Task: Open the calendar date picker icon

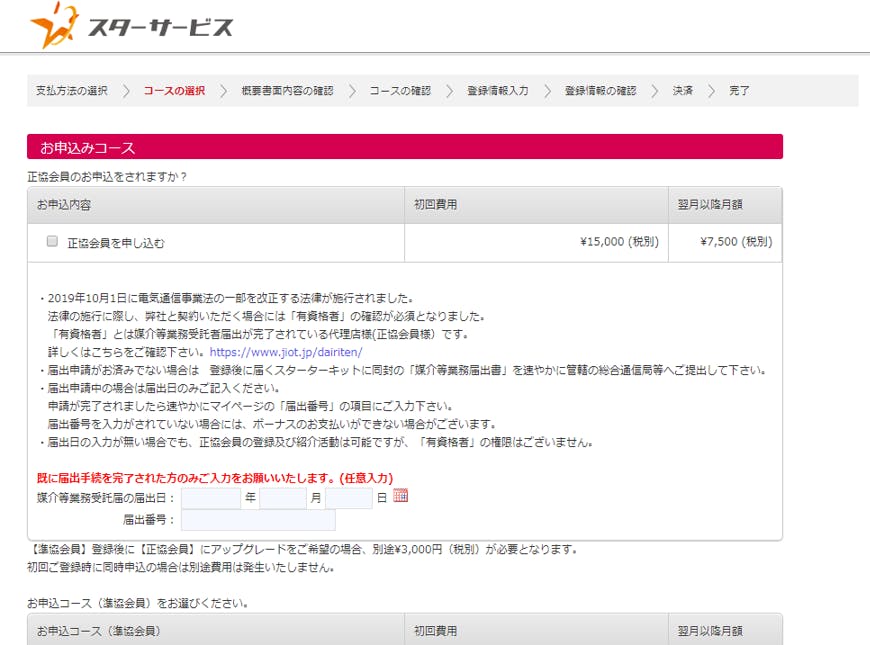Action: (x=401, y=496)
